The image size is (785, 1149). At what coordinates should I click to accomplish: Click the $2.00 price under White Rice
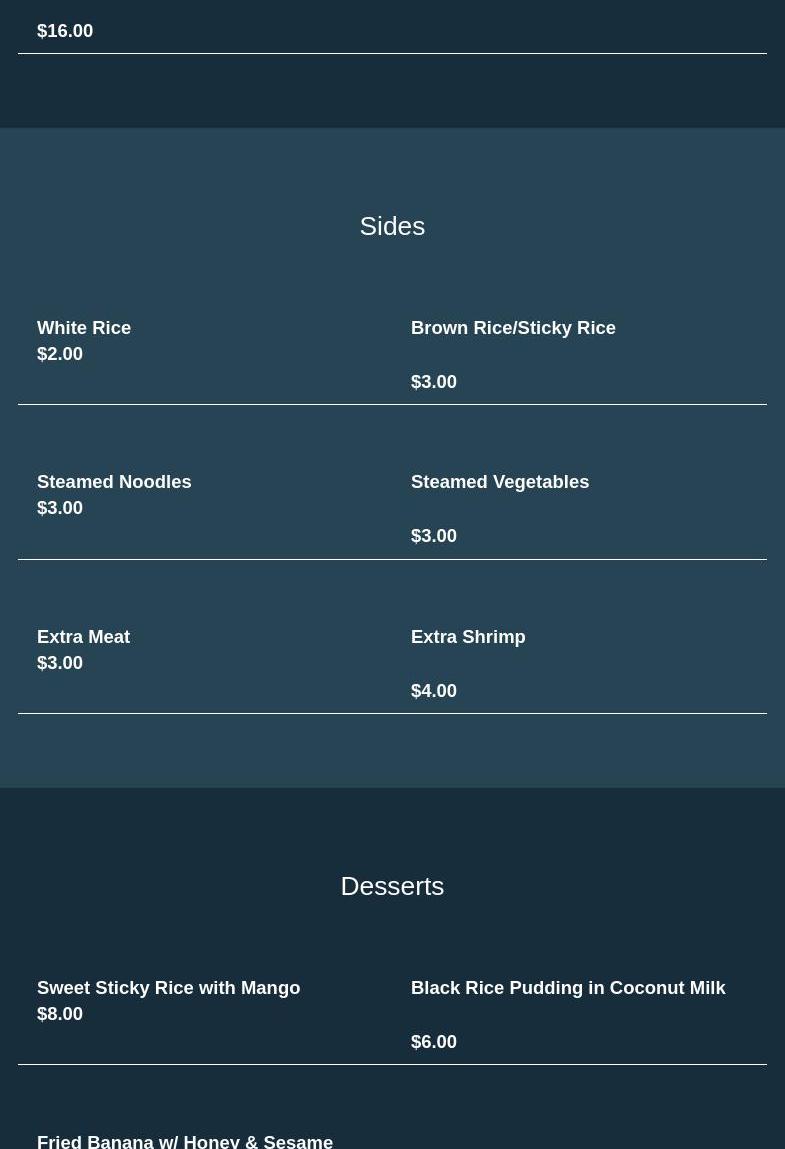[x=60, y=353]
